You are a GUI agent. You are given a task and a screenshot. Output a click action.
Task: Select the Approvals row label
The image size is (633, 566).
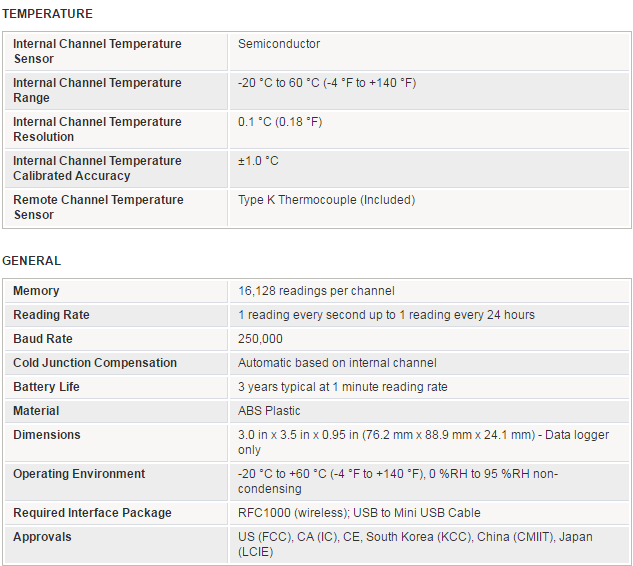coord(42,537)
